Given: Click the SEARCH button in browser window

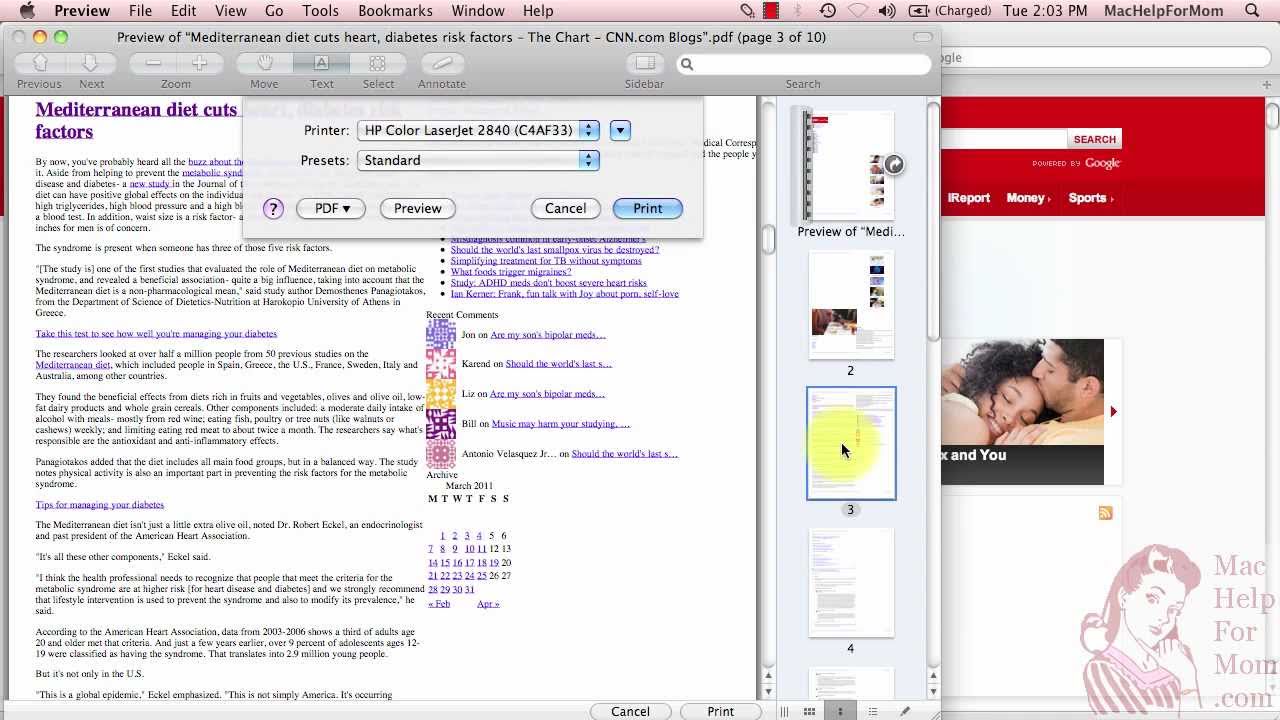Looking at the screenshot, I should coord(1095,139).
